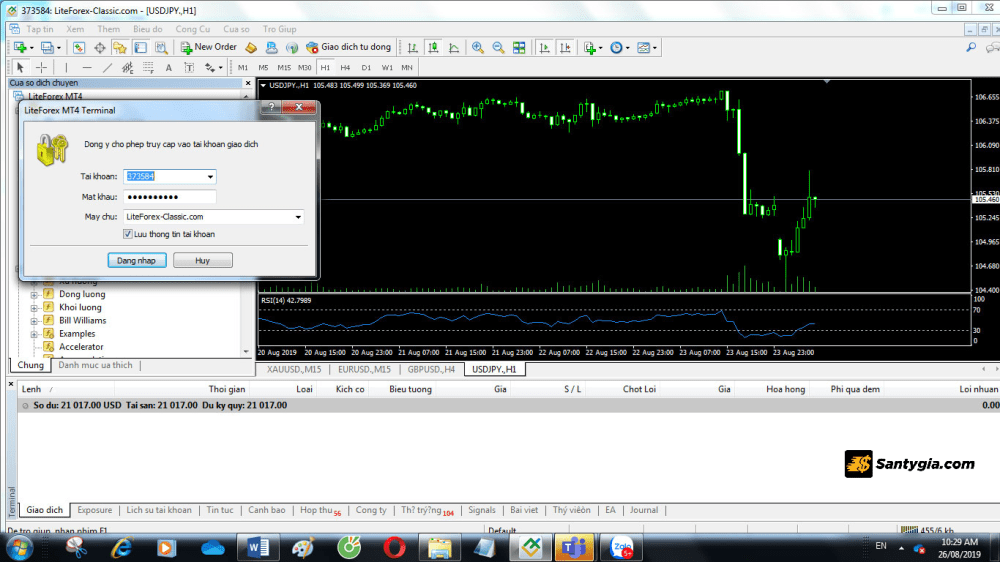Expand the 'Dong luong' tree node
Image resolution: width=1000 pixels, height=562 pixels.
pyautogui.click(x=34, y=295)
